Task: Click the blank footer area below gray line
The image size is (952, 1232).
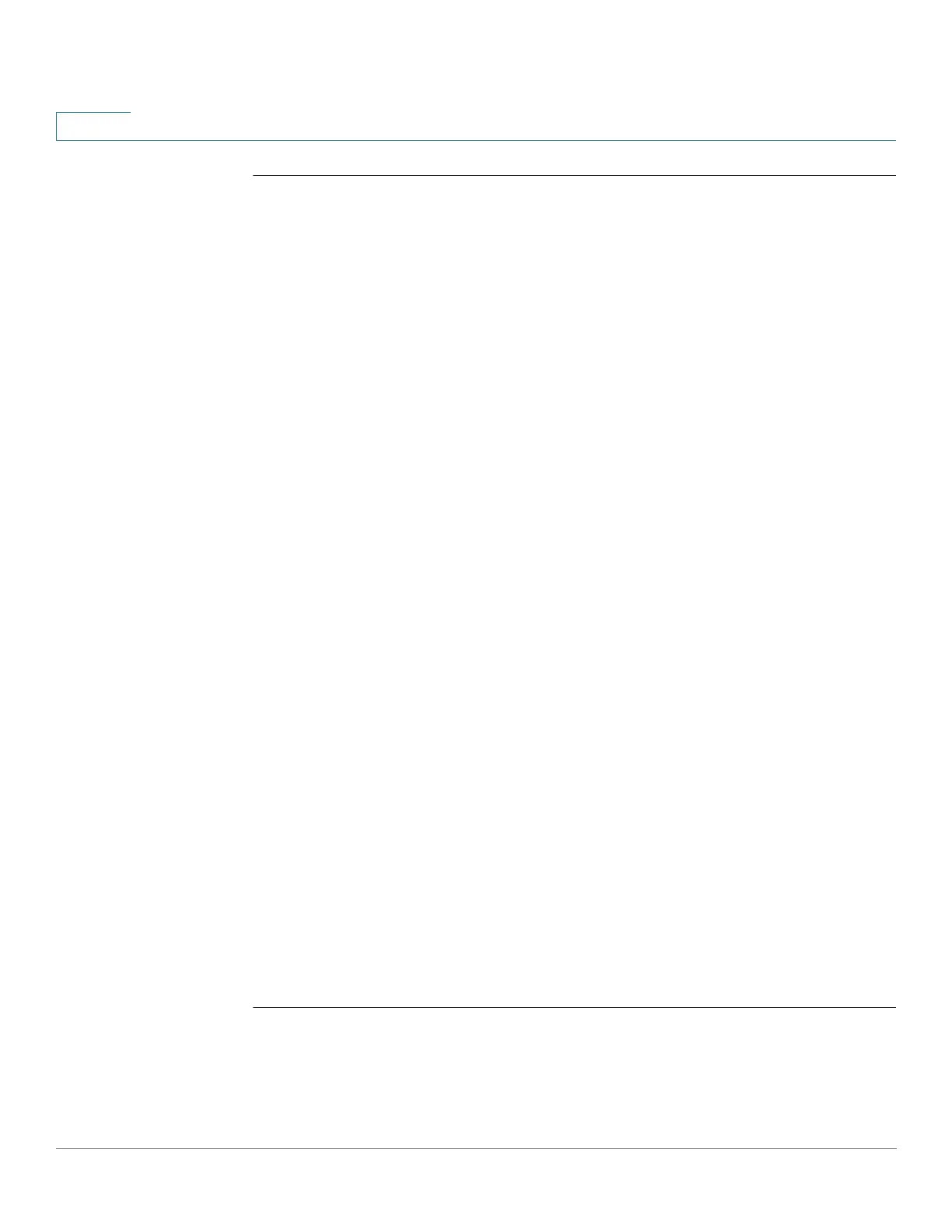Action: tap(476, 1190)
